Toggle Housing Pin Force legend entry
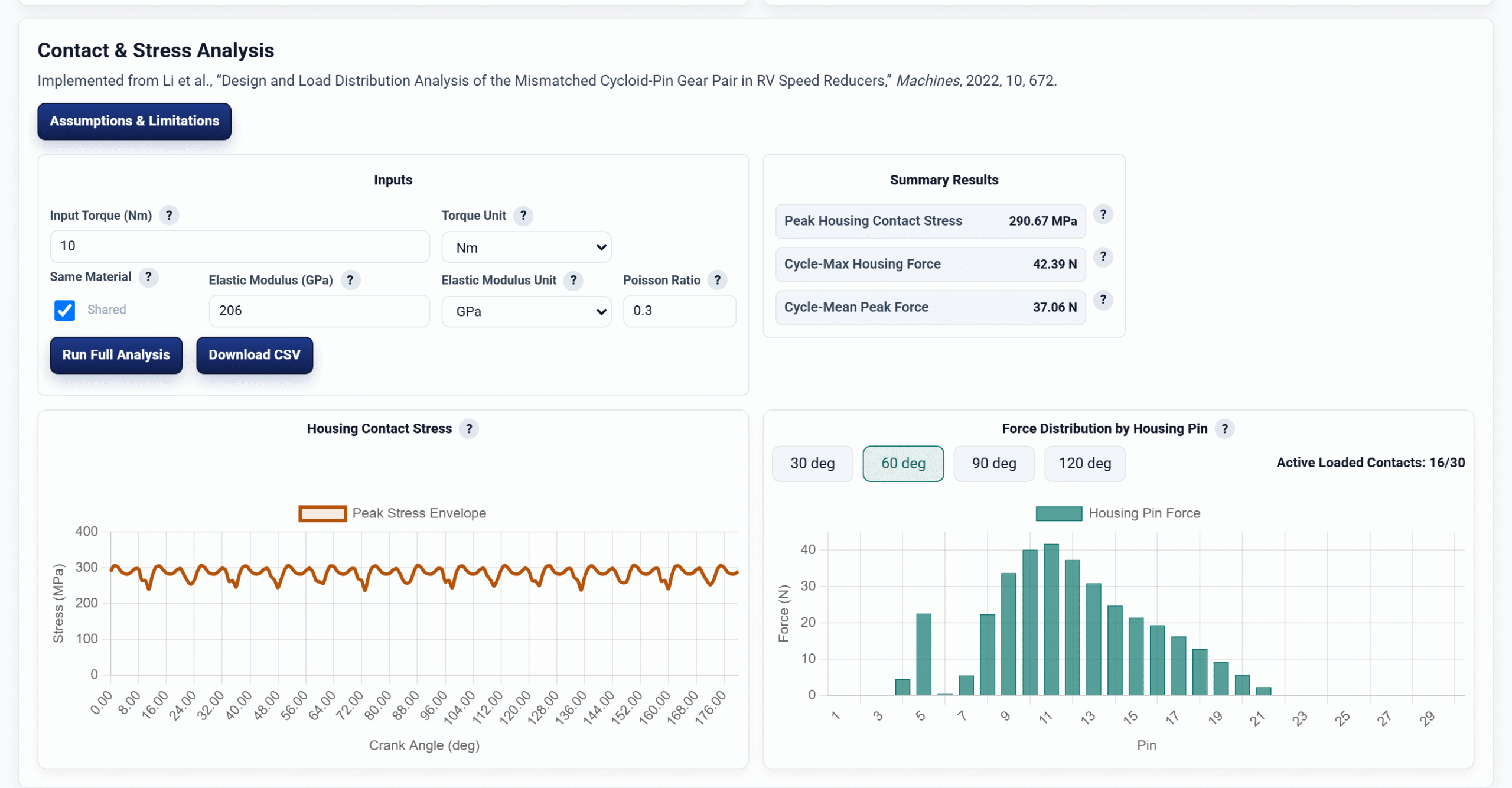This screenshot has width=1512, height=788. click(1118, 513)
